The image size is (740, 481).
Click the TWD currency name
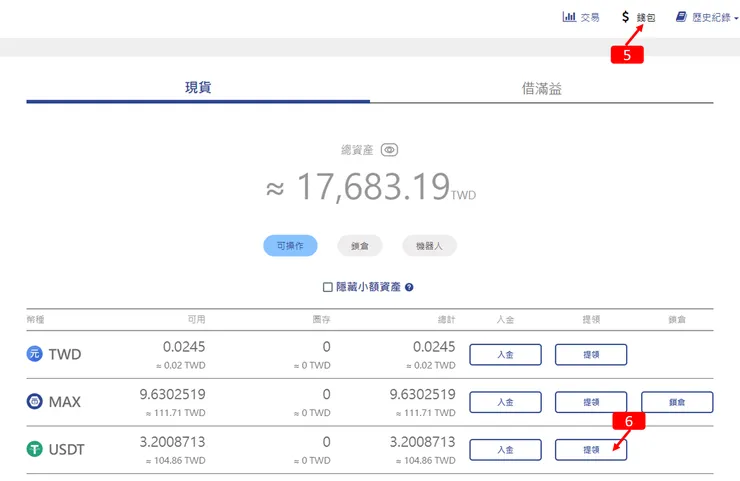65,354
